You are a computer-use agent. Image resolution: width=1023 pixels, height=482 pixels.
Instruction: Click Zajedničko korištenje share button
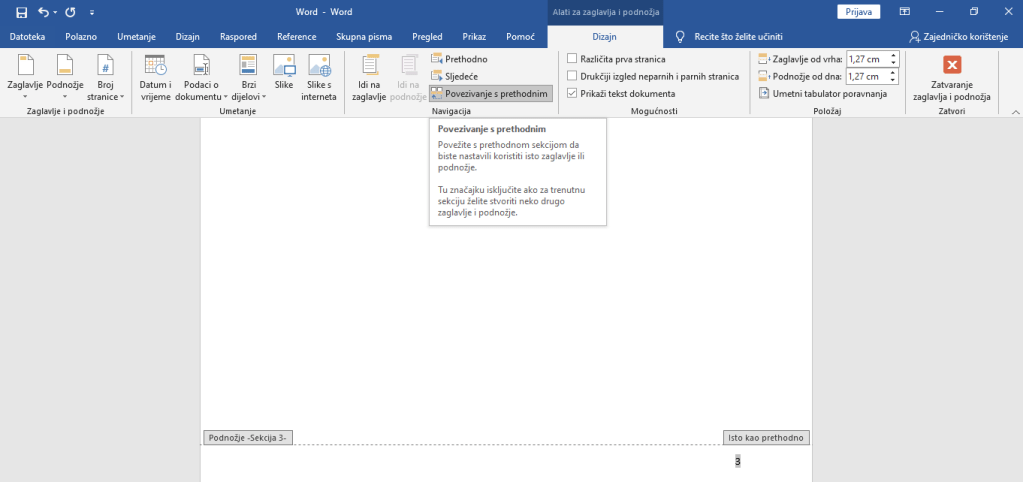958,36
